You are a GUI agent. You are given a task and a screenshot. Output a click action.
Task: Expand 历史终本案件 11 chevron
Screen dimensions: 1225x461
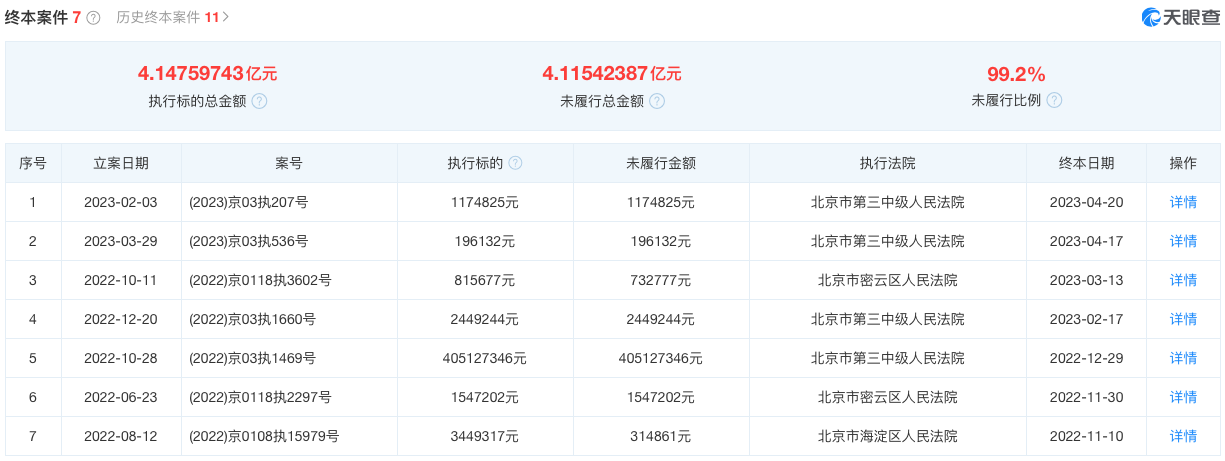click(226, 17)
